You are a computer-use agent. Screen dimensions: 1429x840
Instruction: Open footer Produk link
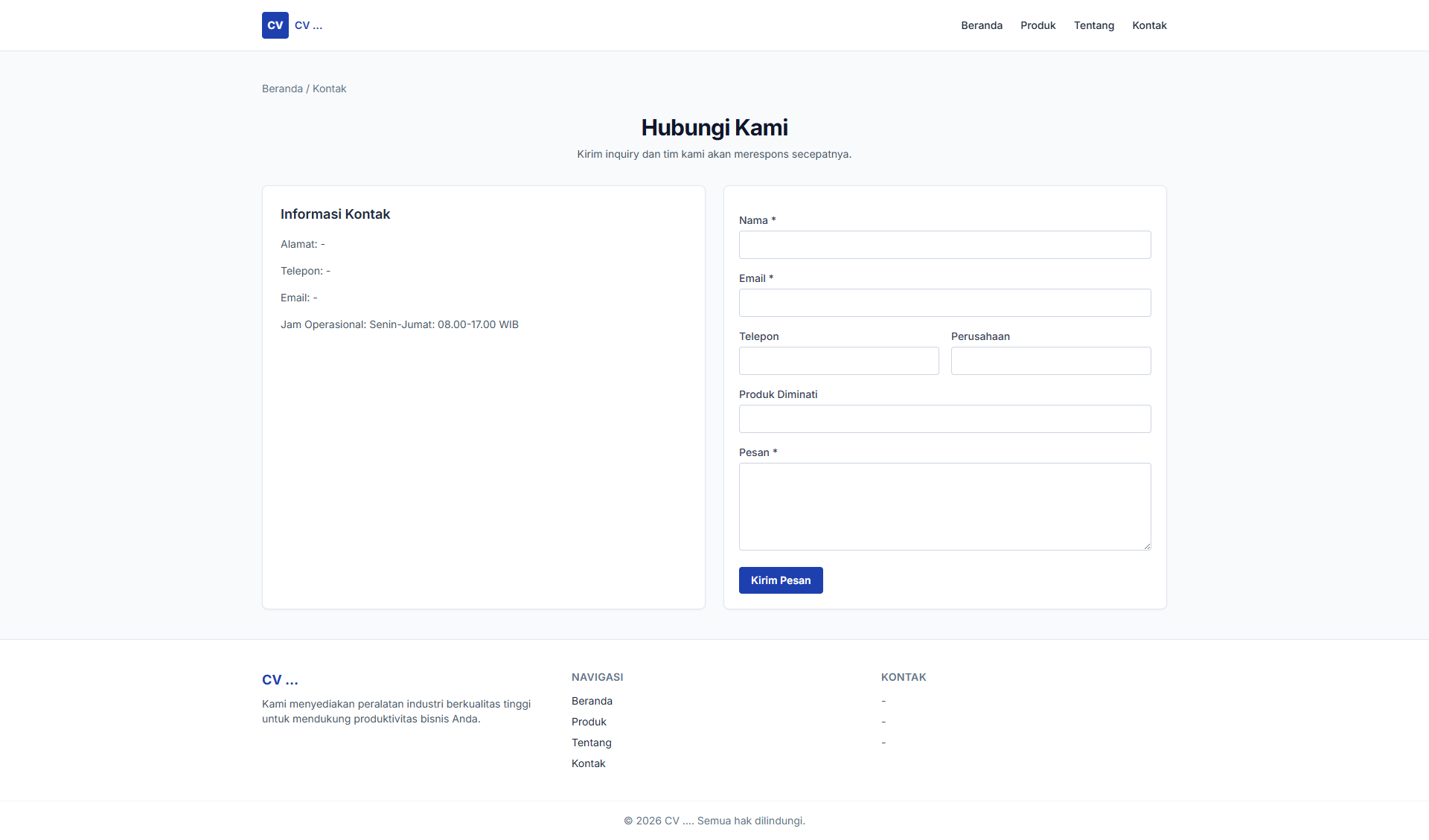(589, 722)
